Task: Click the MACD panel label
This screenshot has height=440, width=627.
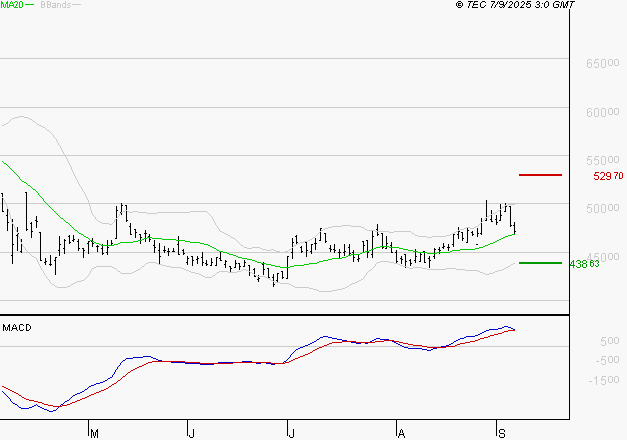Action: coord(15,327)
